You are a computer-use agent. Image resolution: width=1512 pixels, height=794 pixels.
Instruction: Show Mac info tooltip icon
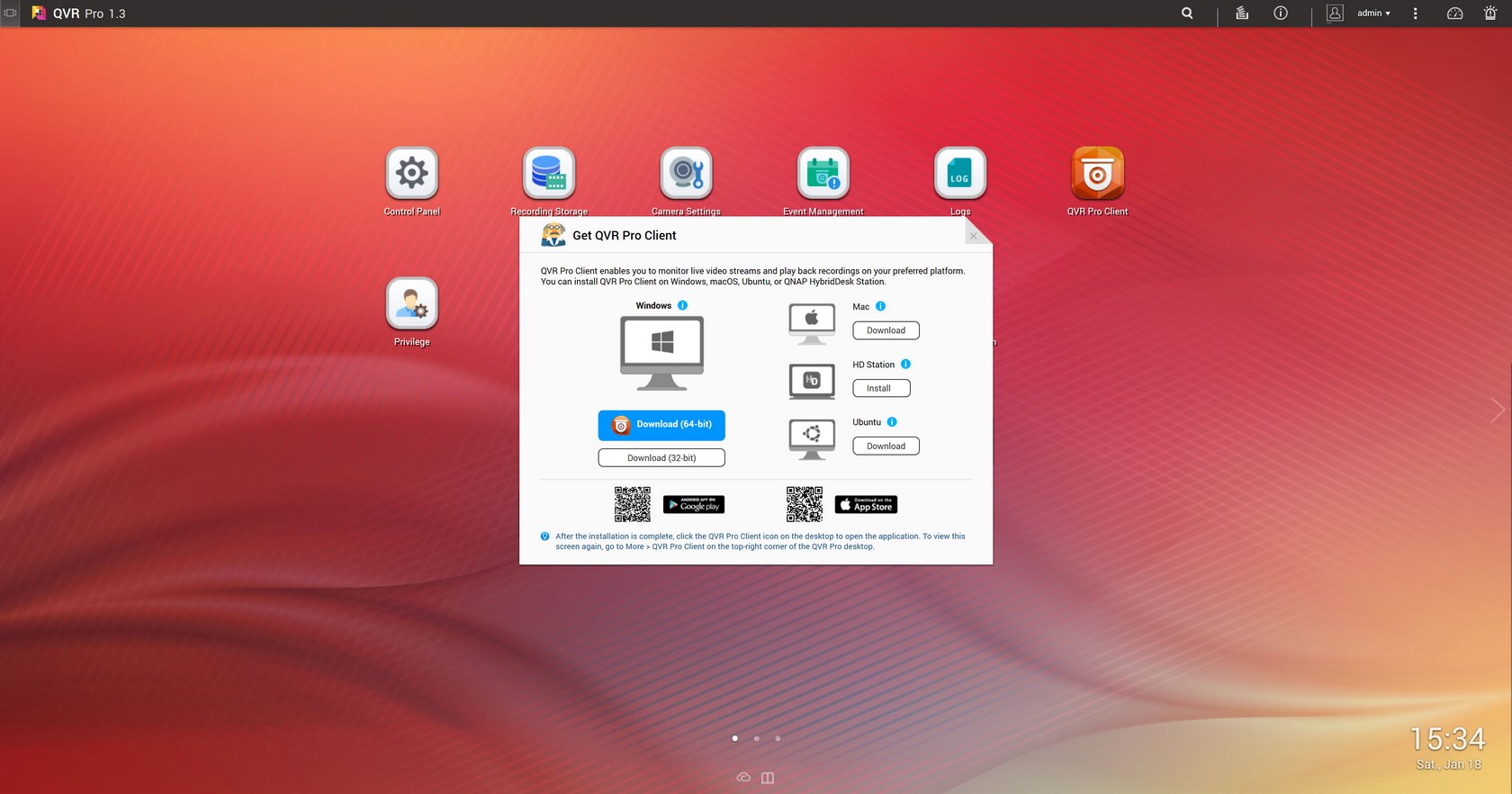pyautogui.click(x=881, y=306)
